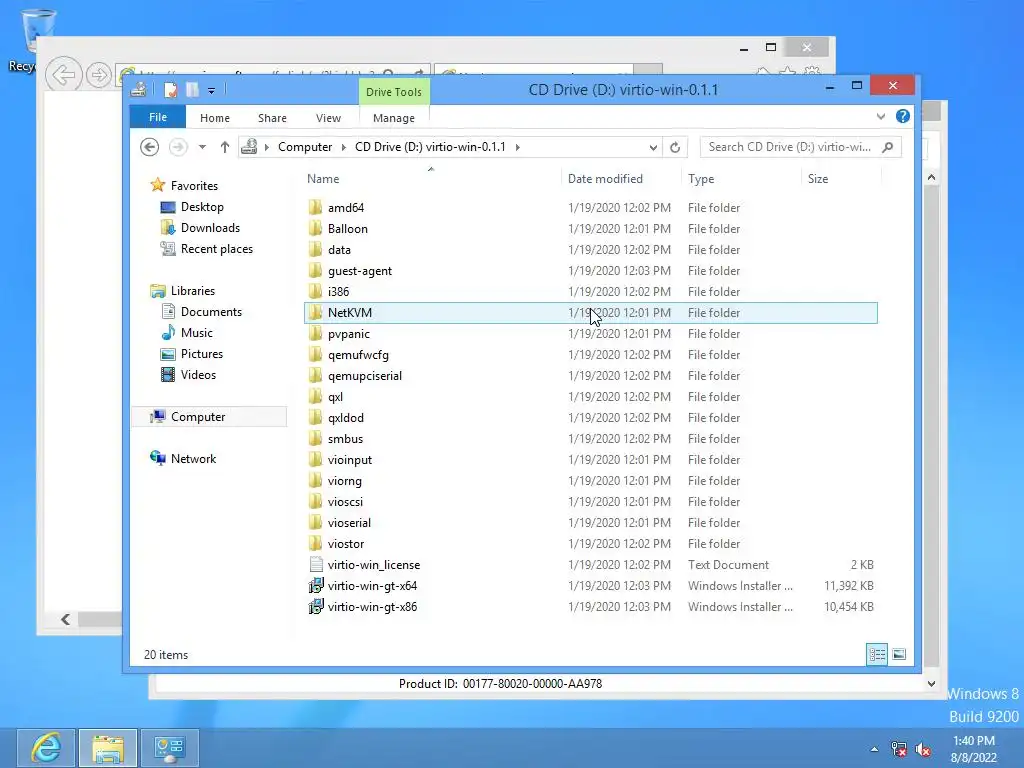Select the vioscsi folder

click(x=591, y=502)
